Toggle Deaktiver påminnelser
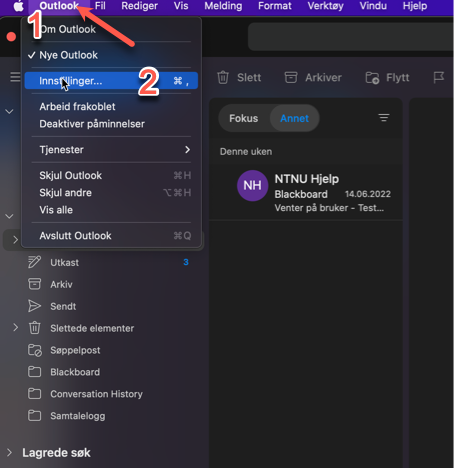454x468 pixels. tap(111, 124)
